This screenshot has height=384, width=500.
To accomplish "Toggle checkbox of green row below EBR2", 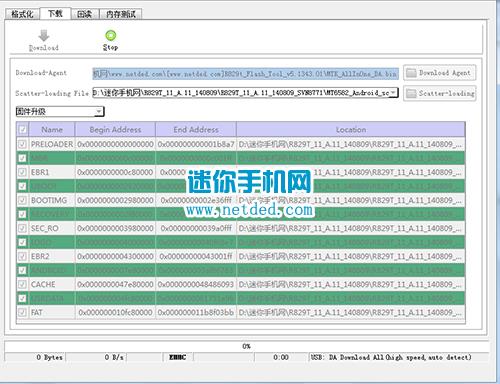I will [22, 270].
